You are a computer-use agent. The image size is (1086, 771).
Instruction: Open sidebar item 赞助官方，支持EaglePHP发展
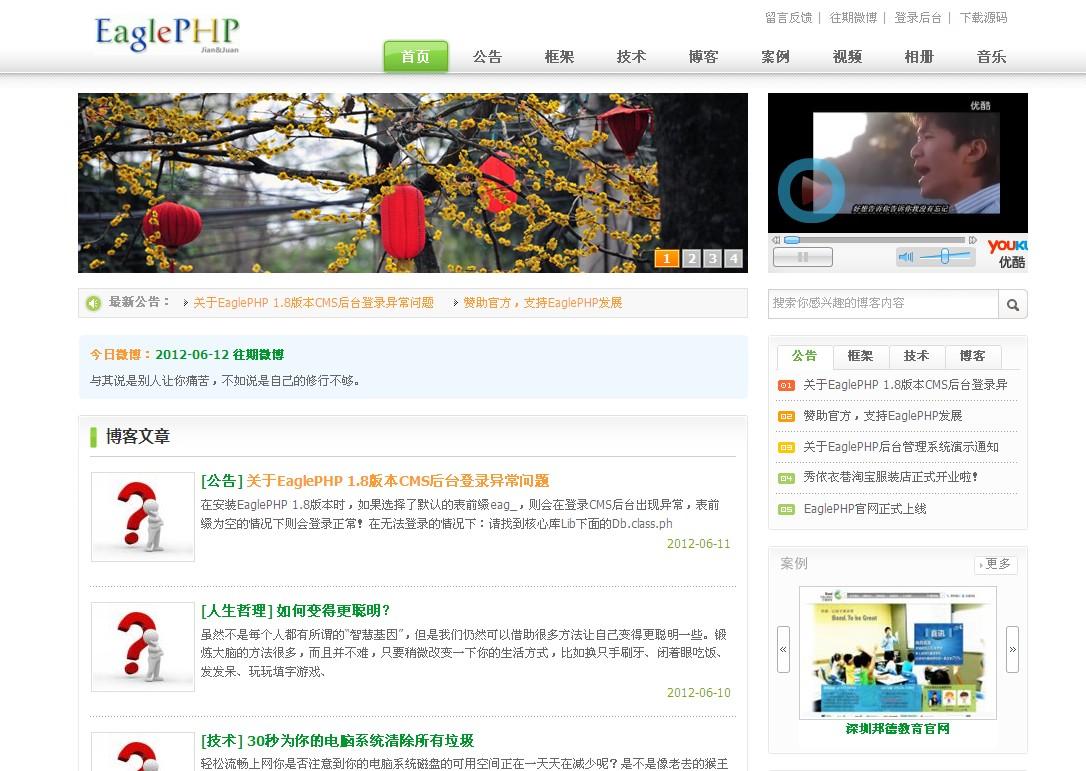(x=882, y=416)
